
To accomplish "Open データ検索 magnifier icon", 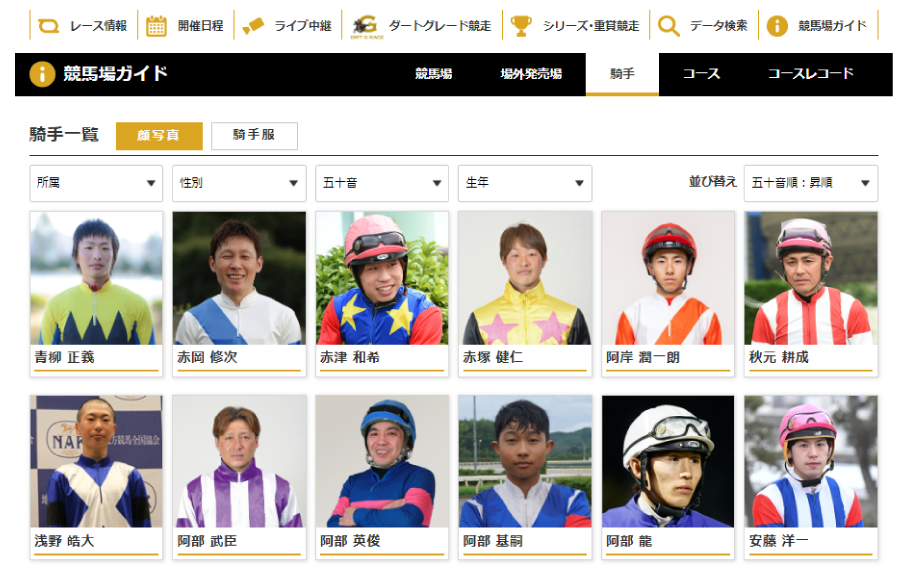I will 668,25.
